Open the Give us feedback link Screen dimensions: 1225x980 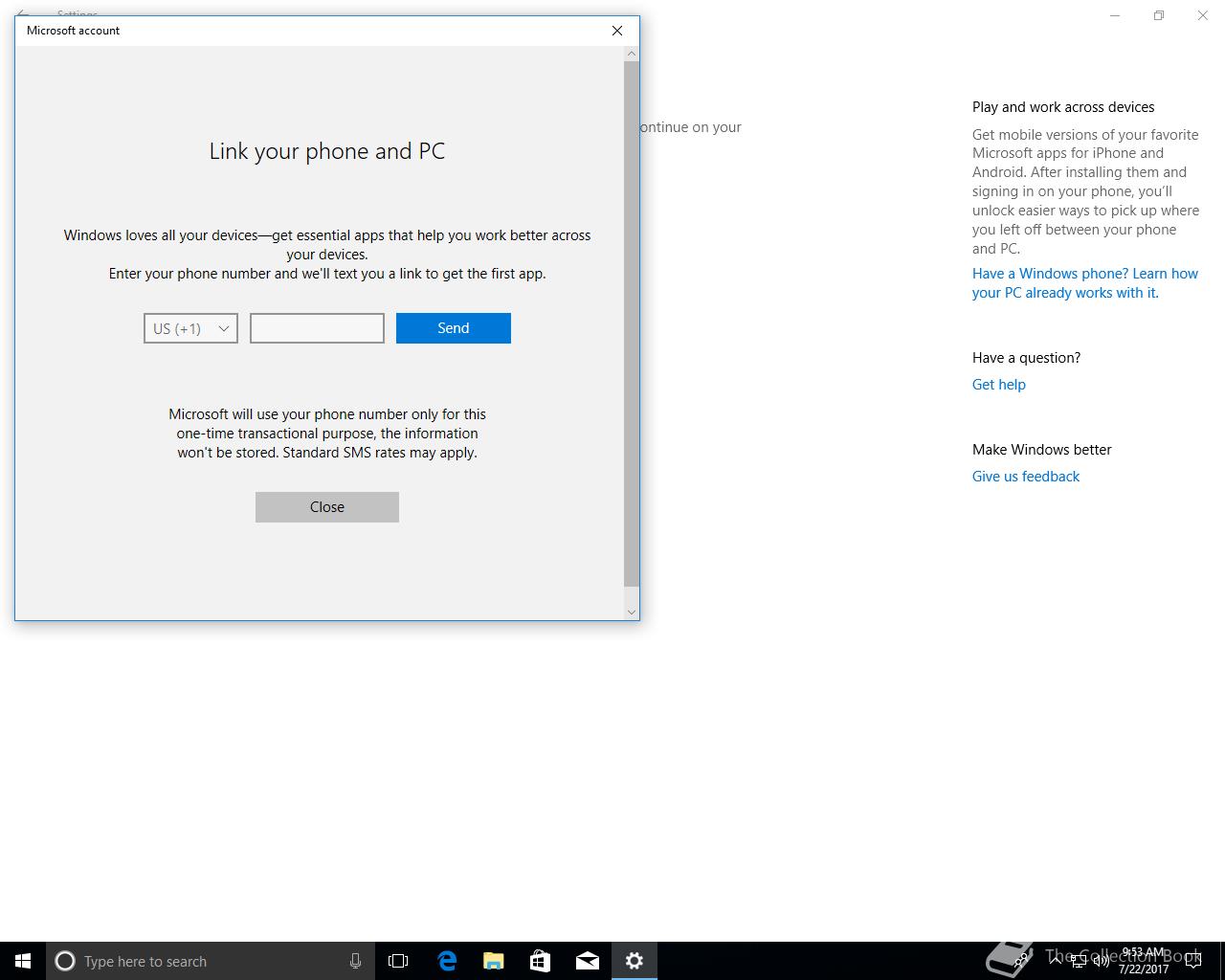click(1026, 477)
